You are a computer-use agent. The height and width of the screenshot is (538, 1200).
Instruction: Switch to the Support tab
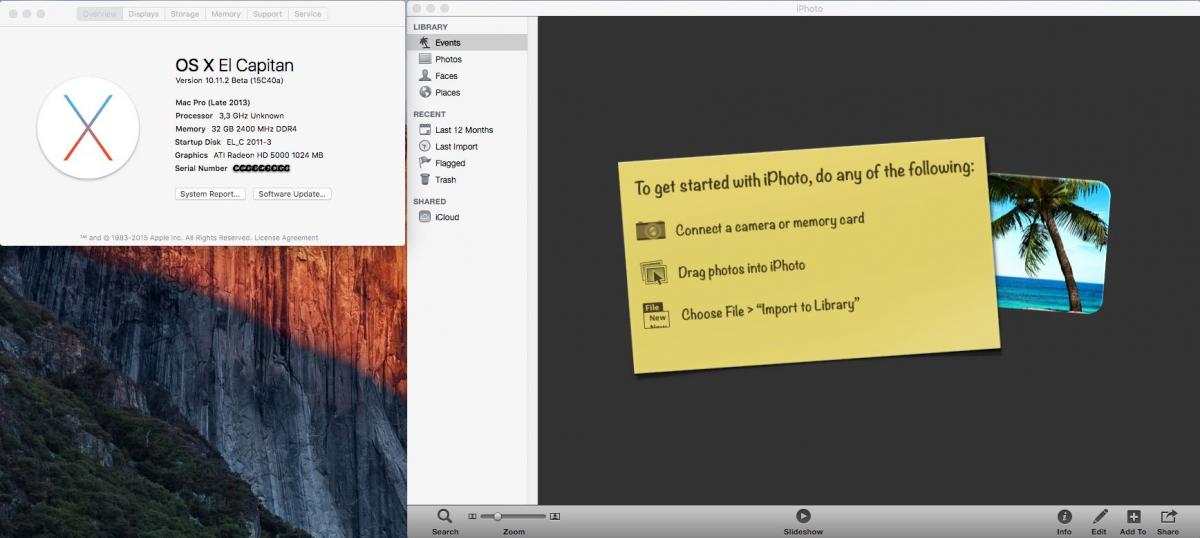click(267, 14)
